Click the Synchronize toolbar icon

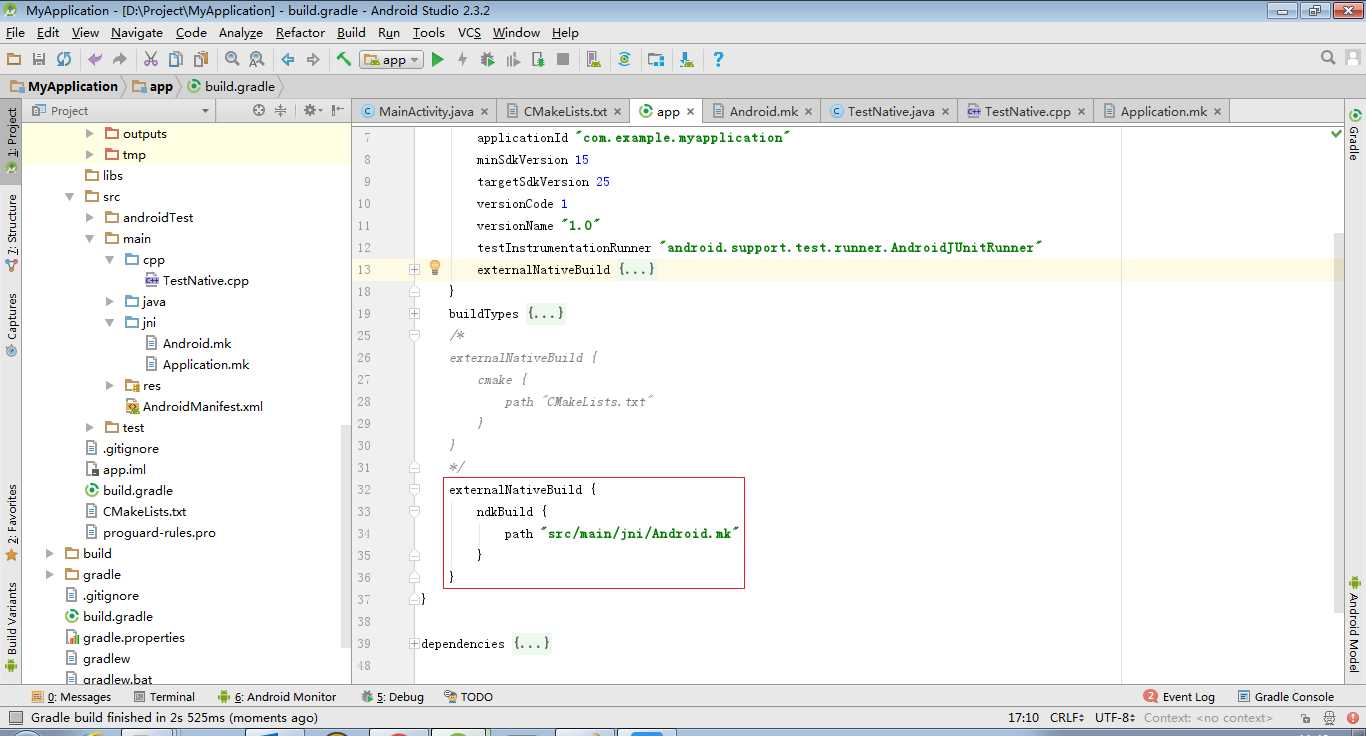tap(64, 59)
